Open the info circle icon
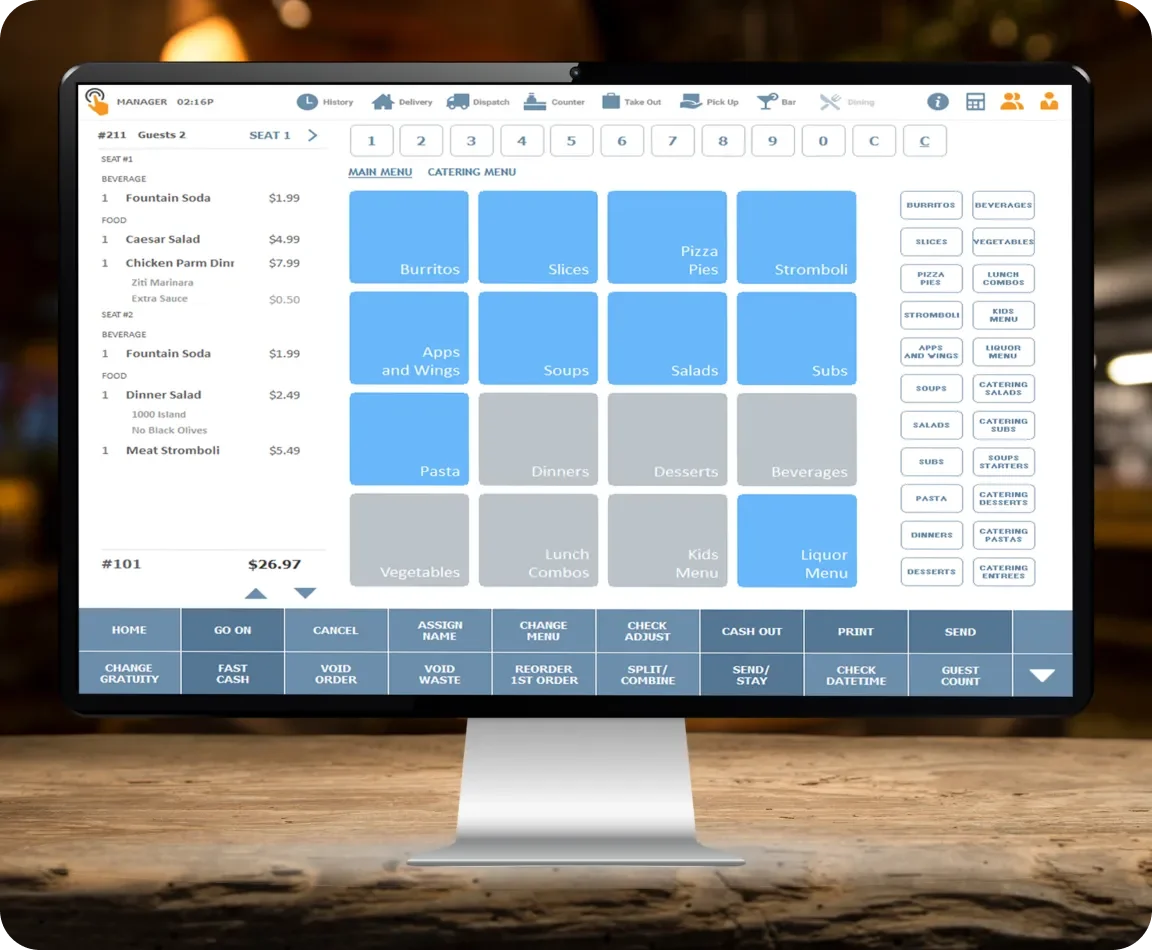Viewport: 1152px width, 950px height. coord(937,101)
